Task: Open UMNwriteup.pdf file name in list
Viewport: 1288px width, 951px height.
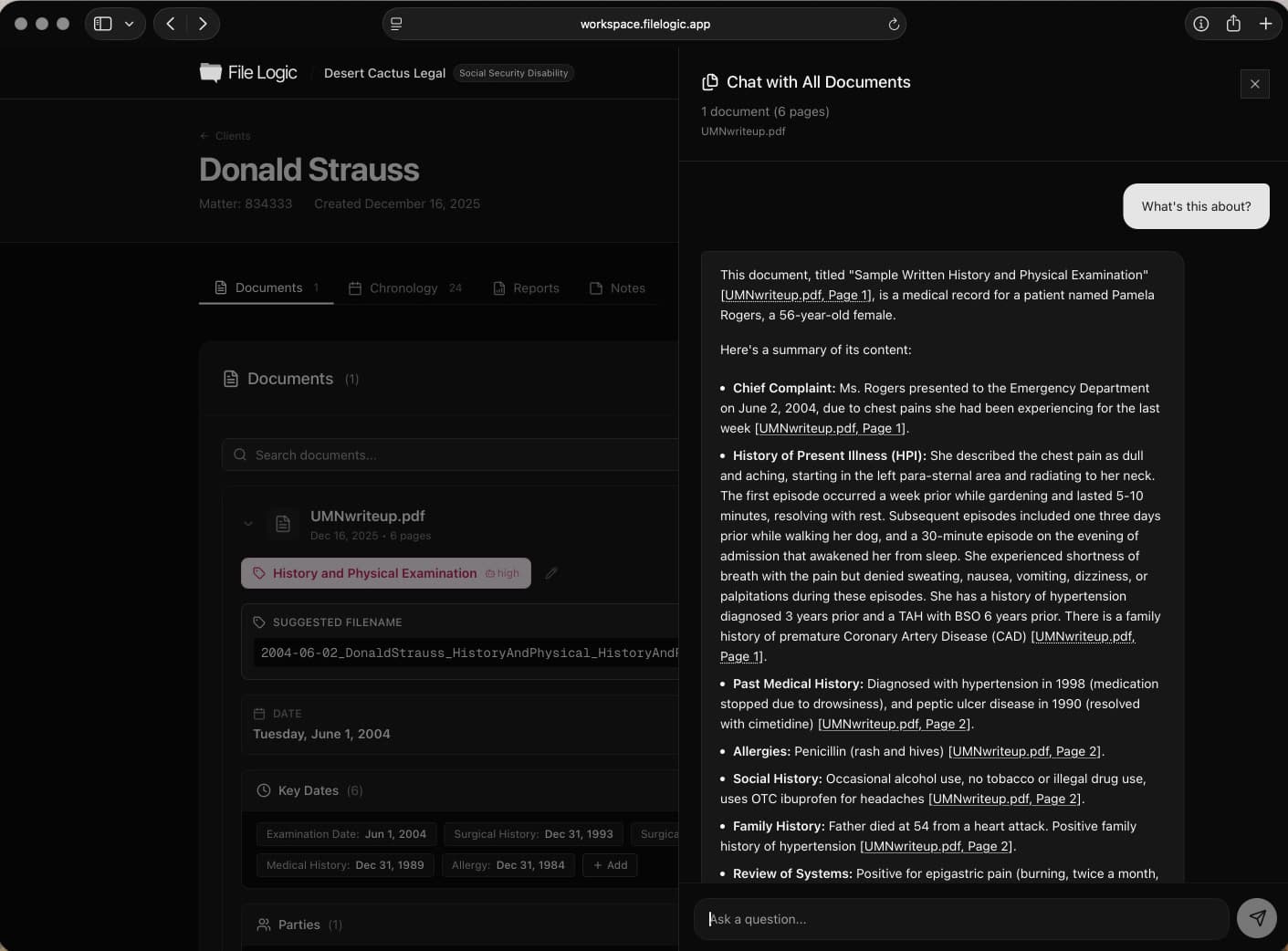Action: click(367, 516)
